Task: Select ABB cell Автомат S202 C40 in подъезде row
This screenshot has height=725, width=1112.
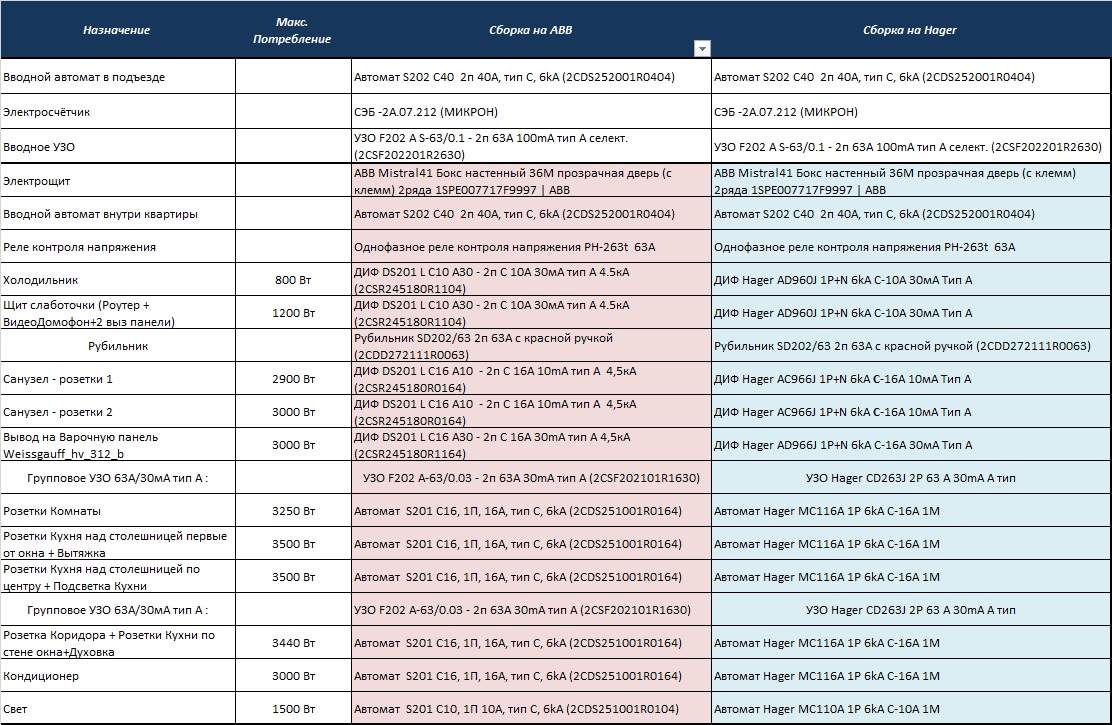Action: pyautogui.click(x=531, y=77)
